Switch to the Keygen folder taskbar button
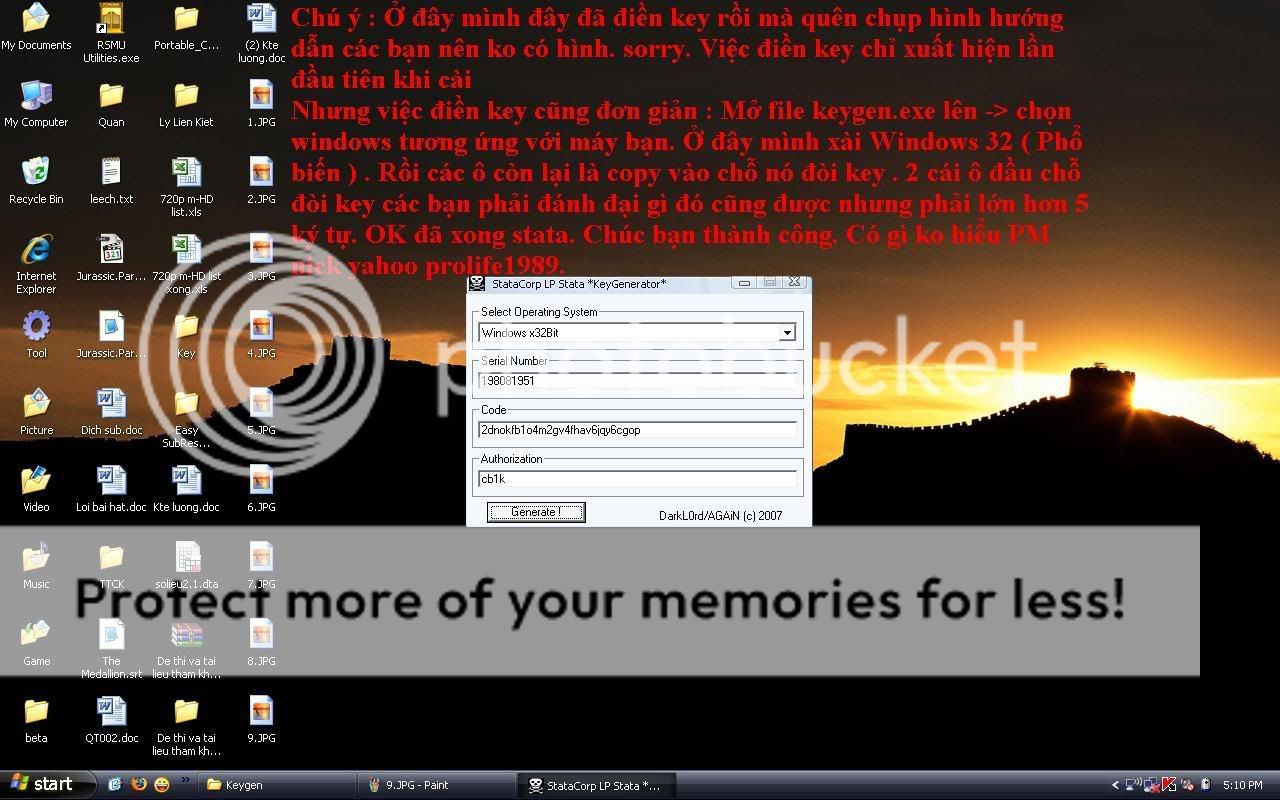 [277, 785]
